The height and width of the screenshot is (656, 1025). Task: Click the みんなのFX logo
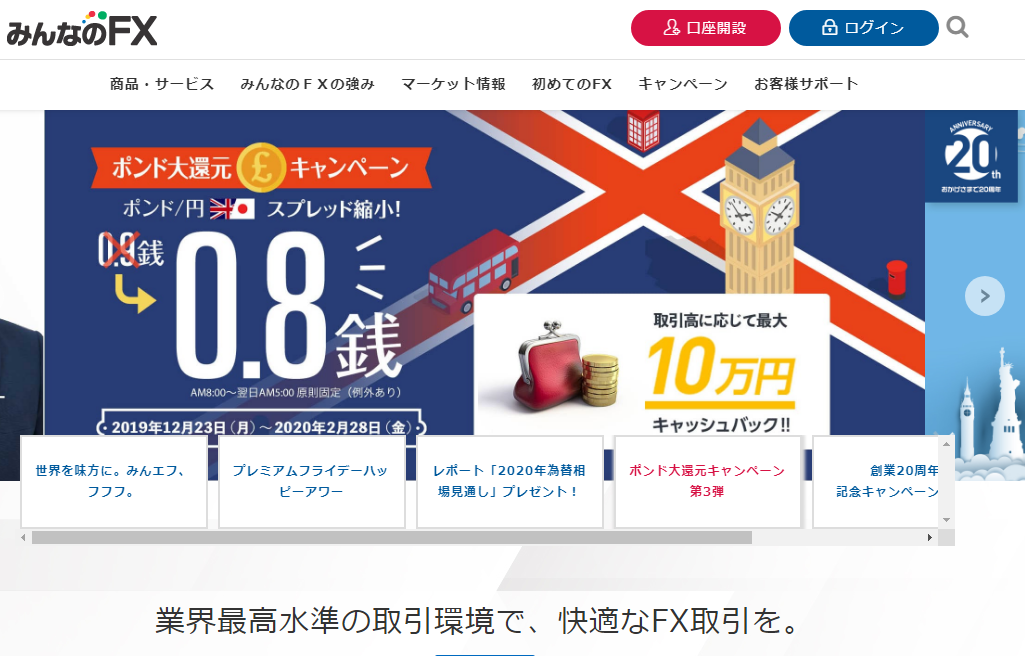[x=82, y=29]
